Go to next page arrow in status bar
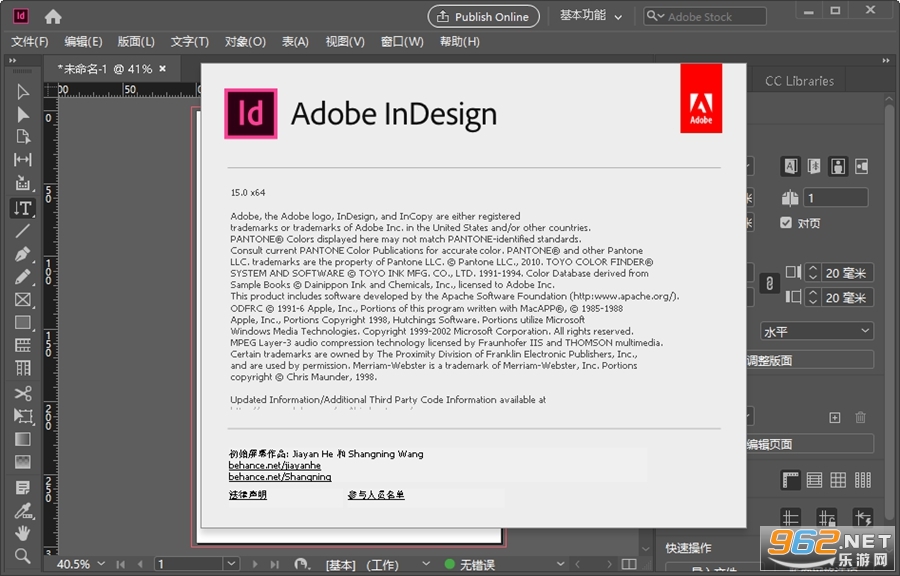This screenshot has height=576, width=900. coord(255,565)
